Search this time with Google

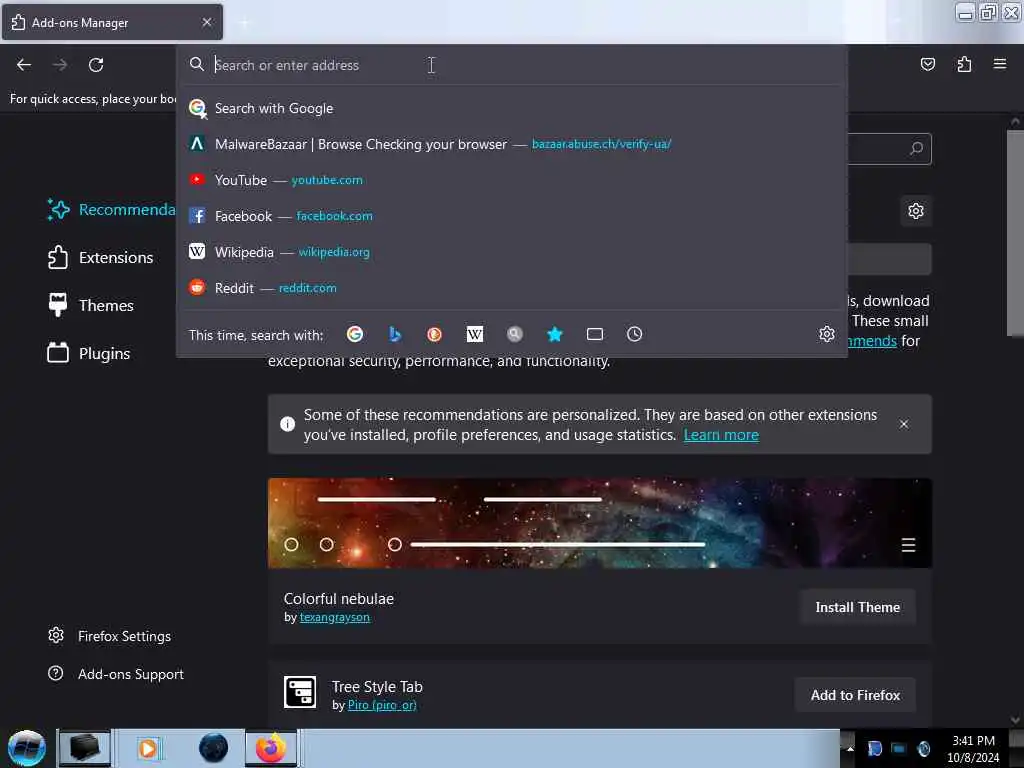tap(355, 334)
